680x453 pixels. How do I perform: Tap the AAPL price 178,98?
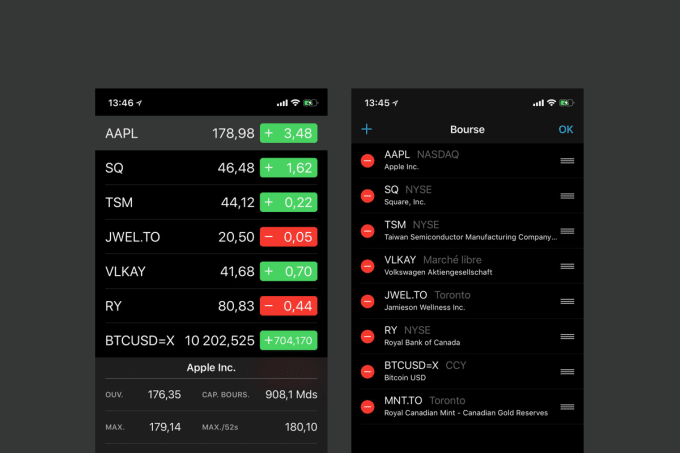coord(233,134)
